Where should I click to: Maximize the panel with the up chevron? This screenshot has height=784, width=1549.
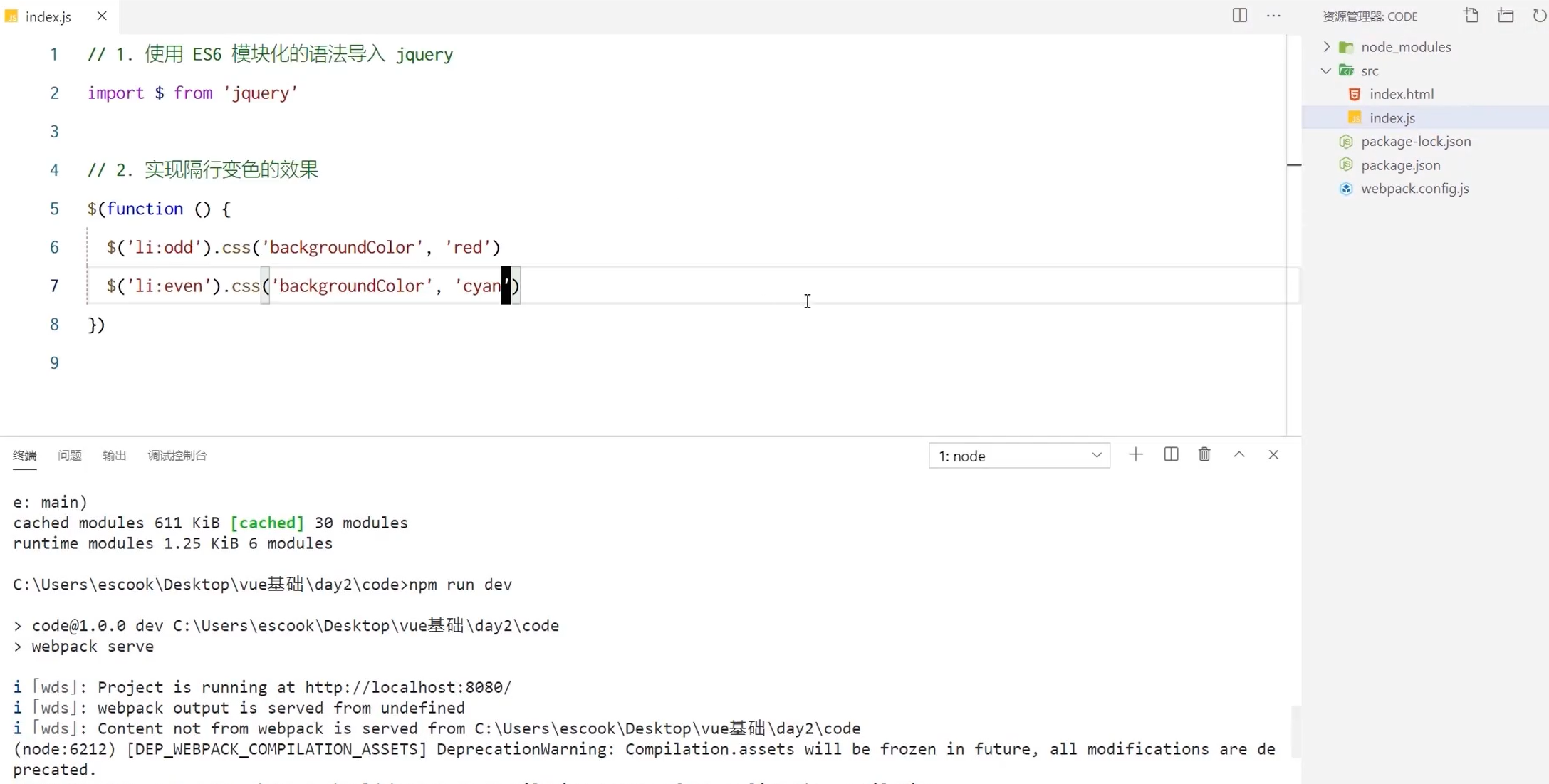pos(1239,454)
